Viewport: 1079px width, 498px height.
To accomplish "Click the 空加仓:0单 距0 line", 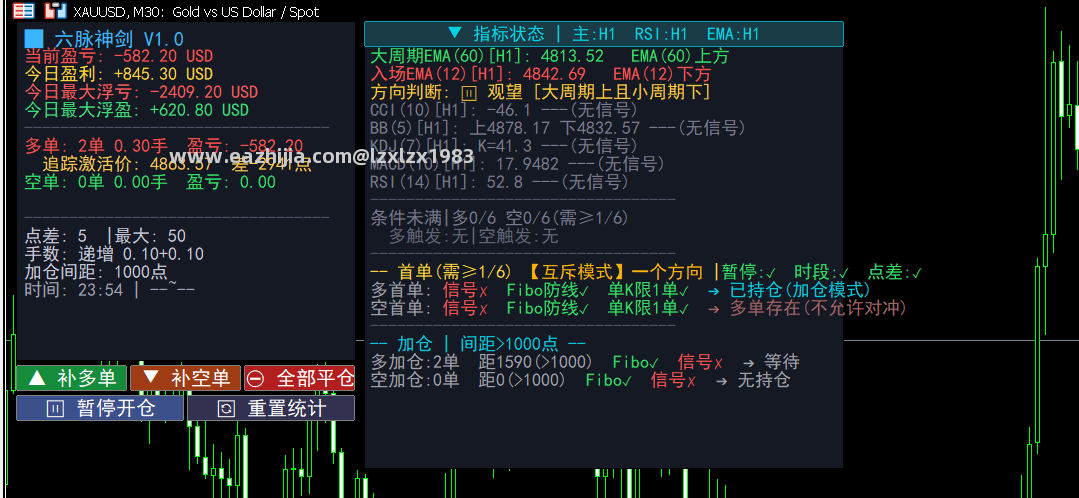I will [581, 380].
